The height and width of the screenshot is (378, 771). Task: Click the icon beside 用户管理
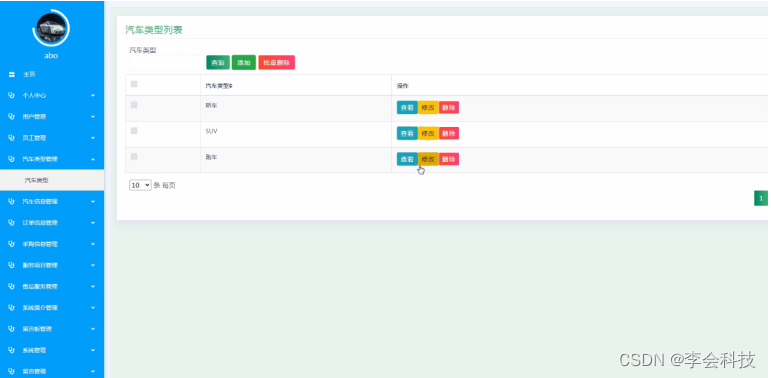(12, 116)
